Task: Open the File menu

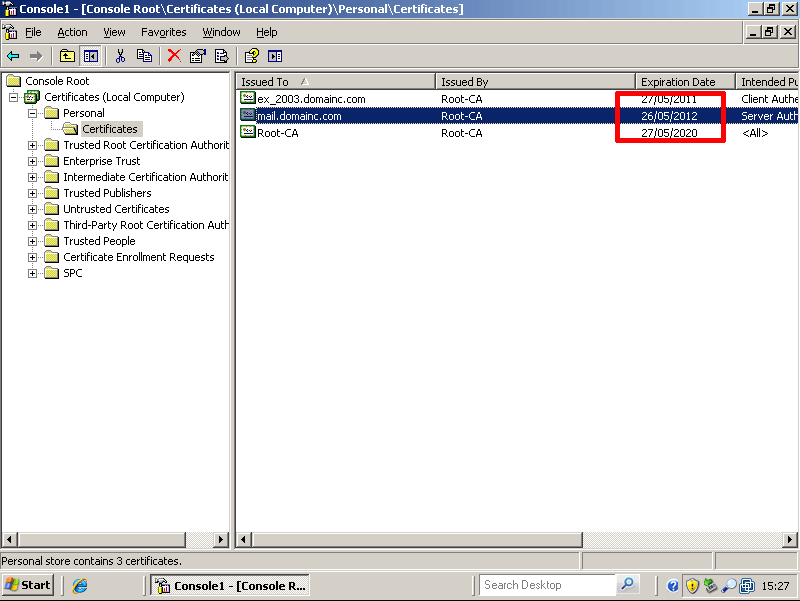Action: click(33, 32)
